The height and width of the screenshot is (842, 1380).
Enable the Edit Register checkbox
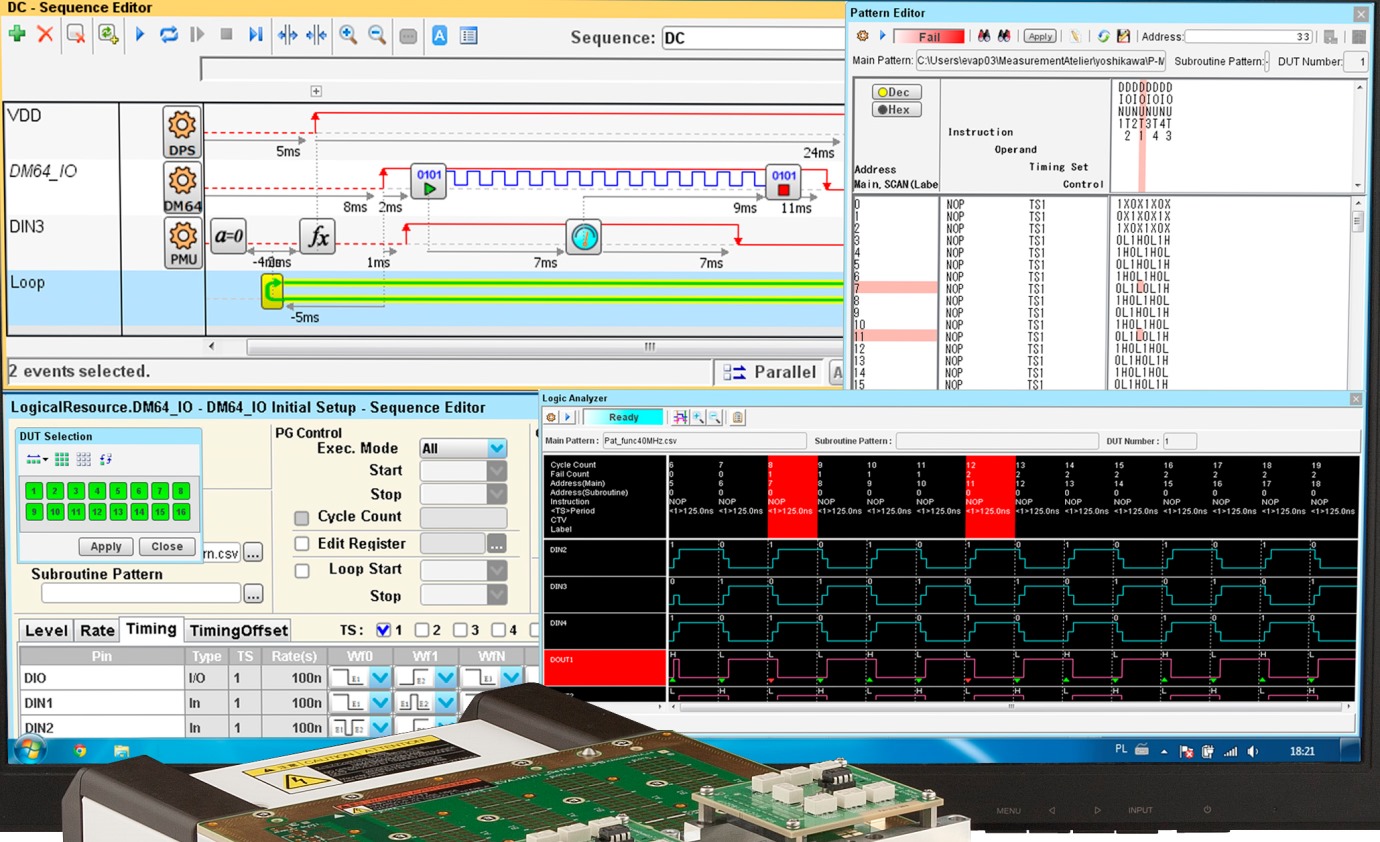302,544
